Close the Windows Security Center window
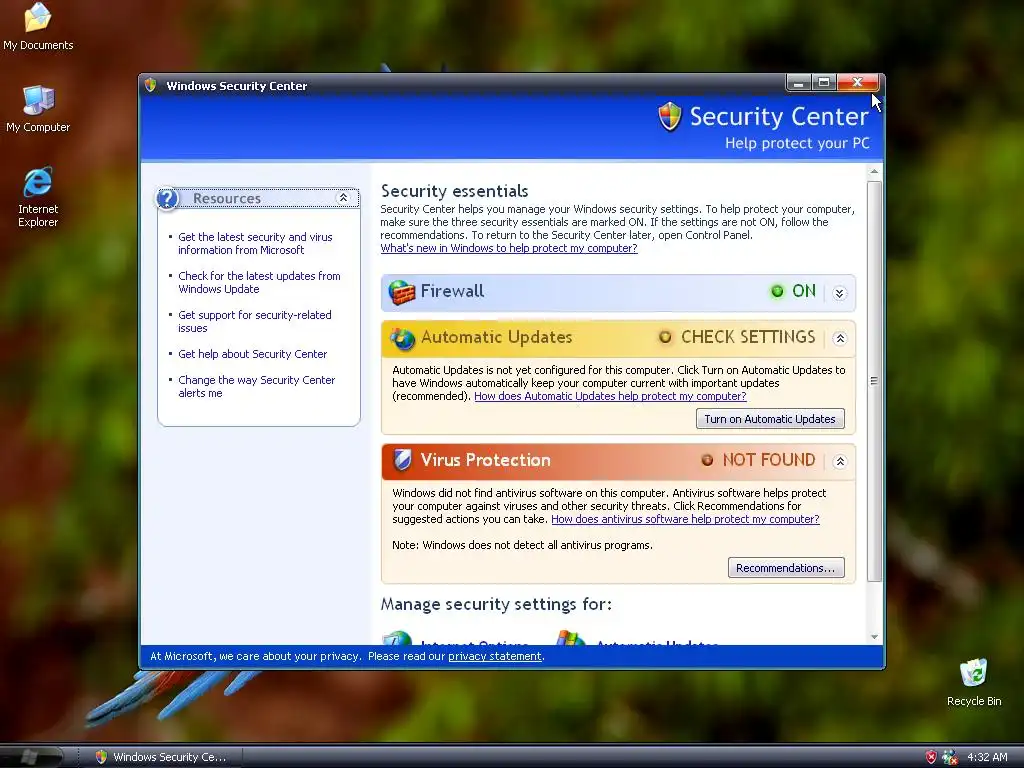The height and width of the screenshot is (768, 1024). coord(857,82)
